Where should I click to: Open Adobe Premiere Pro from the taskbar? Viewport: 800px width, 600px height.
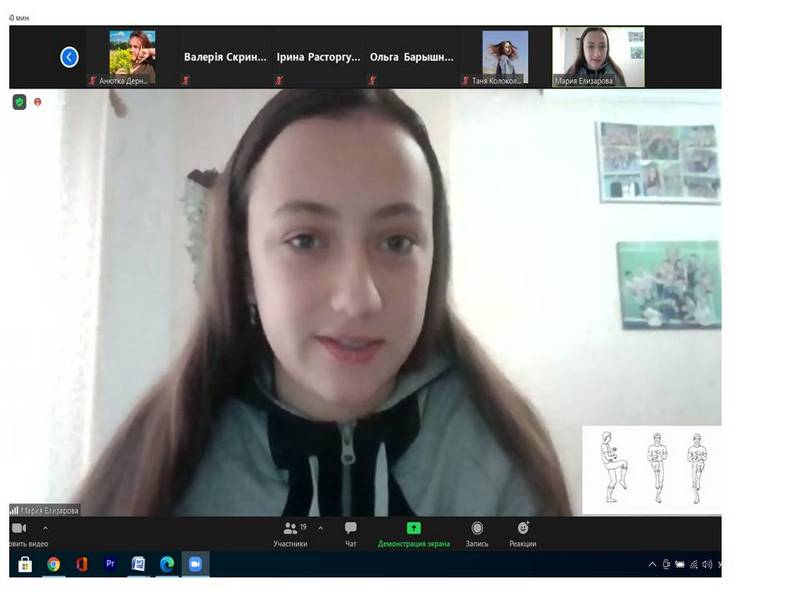coord(110,564)
